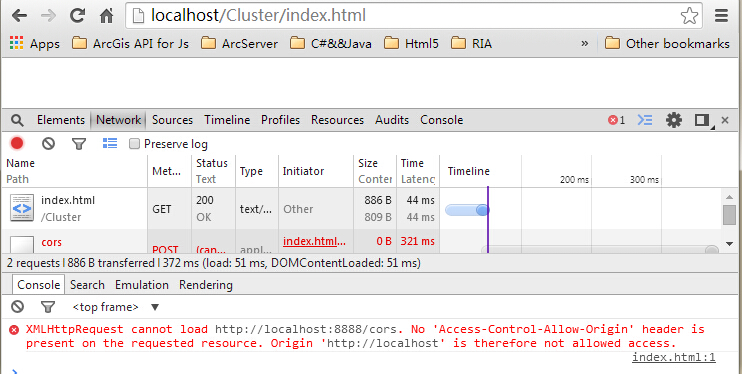
Task: Click the network list scrollbar thumb
Action: [729, 215]
